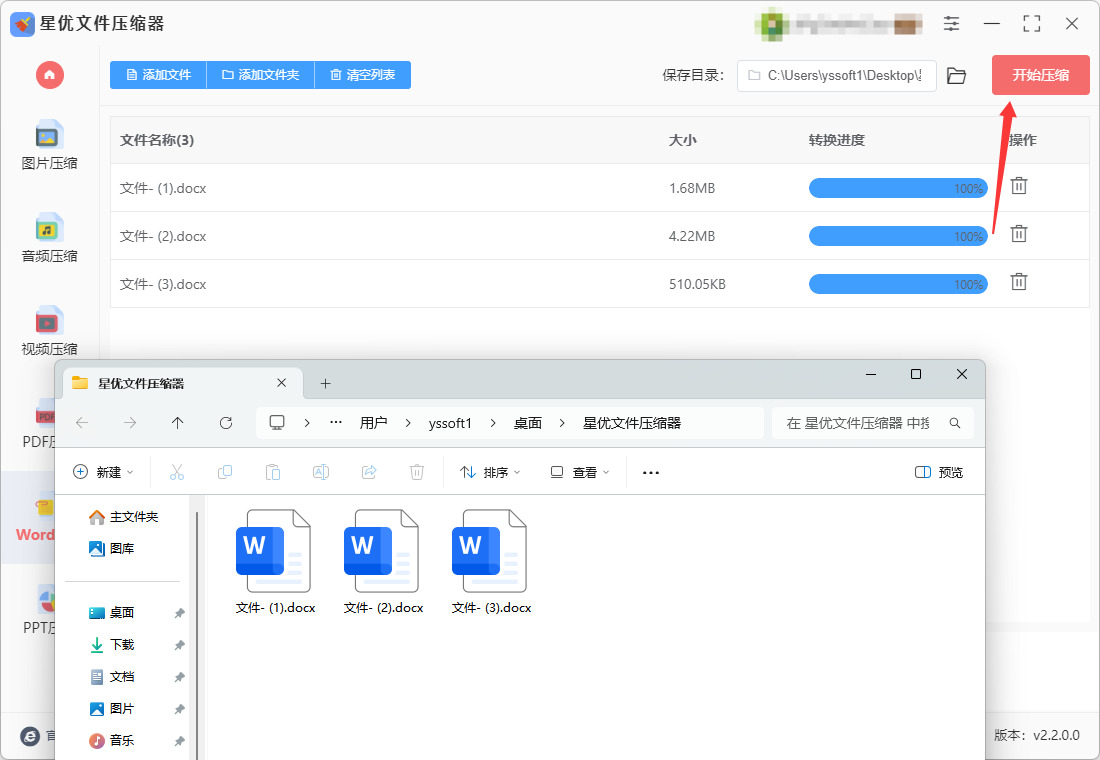1100x760 pixels.
Task: Expand hidden breadcrumb path with the ellipsis
Action: coord(336,422)
